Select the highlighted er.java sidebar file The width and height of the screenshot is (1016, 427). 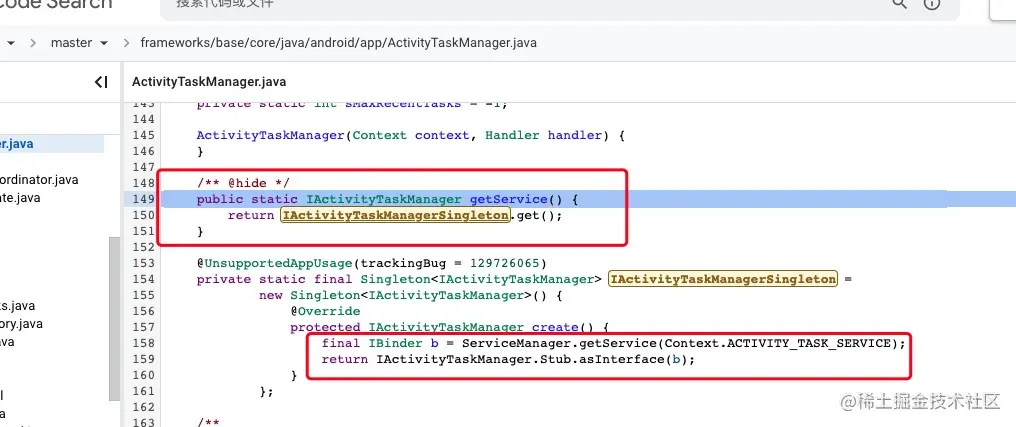[x=52, y=144]
